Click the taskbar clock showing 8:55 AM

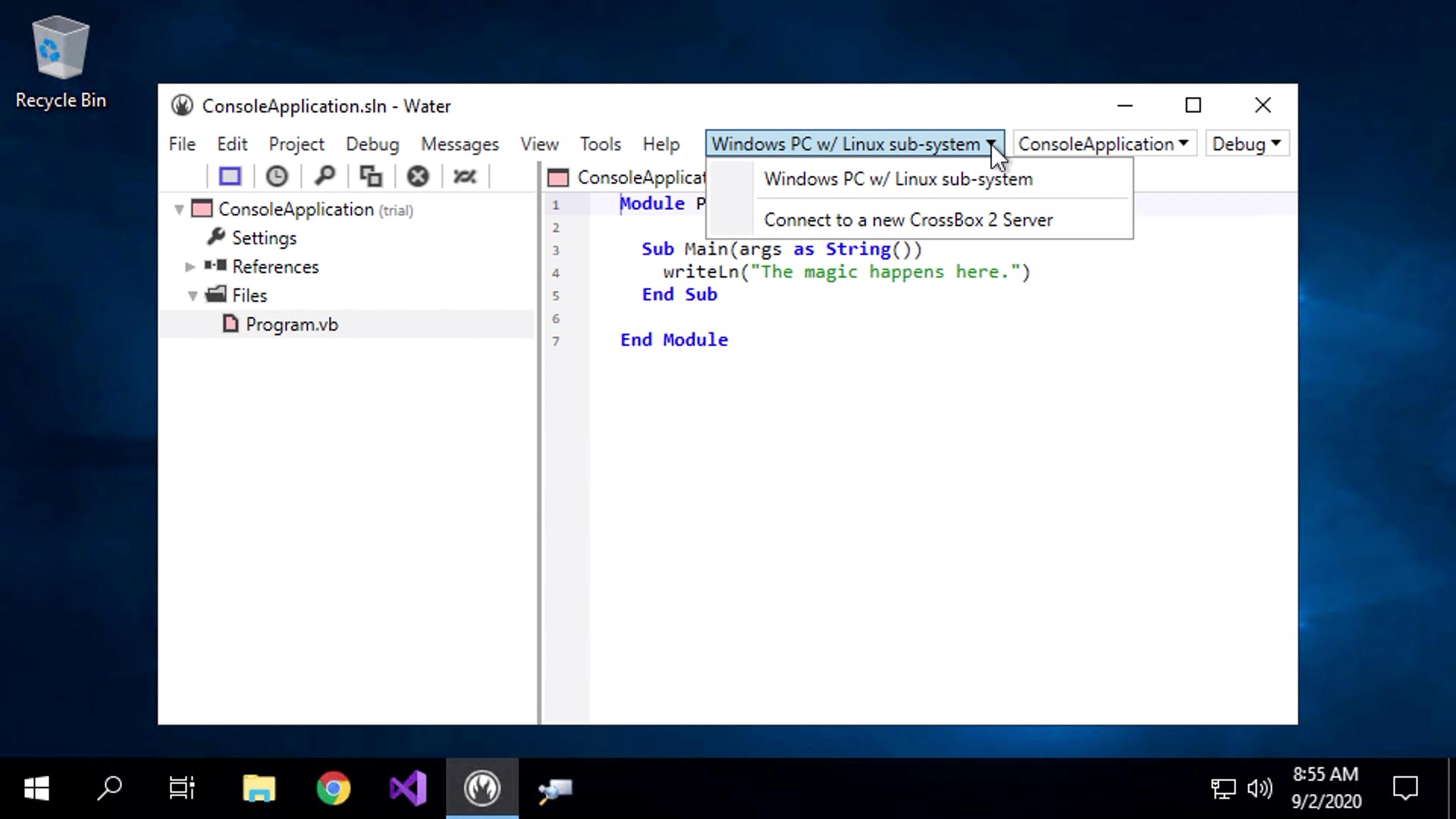coord(1326,788)
